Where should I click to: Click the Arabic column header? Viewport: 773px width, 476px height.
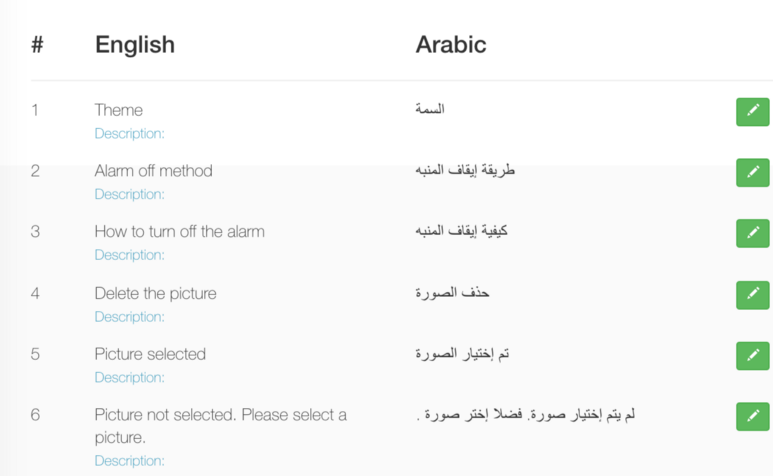(x=450, y=45)
